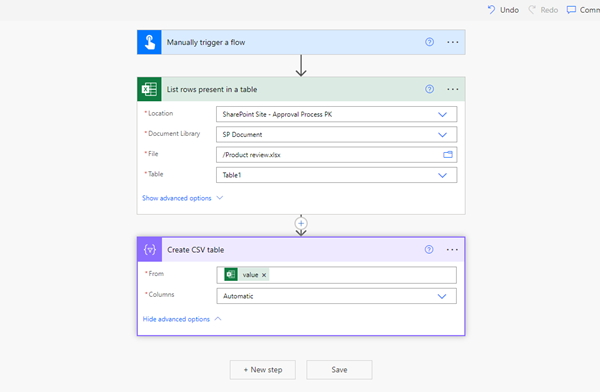Open the ellipsis menu on the Create CSV table step

(x=452, y=250)
